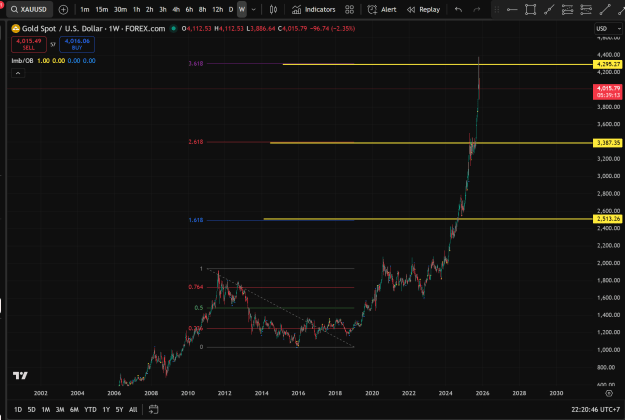
Task: Collapse the indicator legend with chevron
Action: coord(18,73)
